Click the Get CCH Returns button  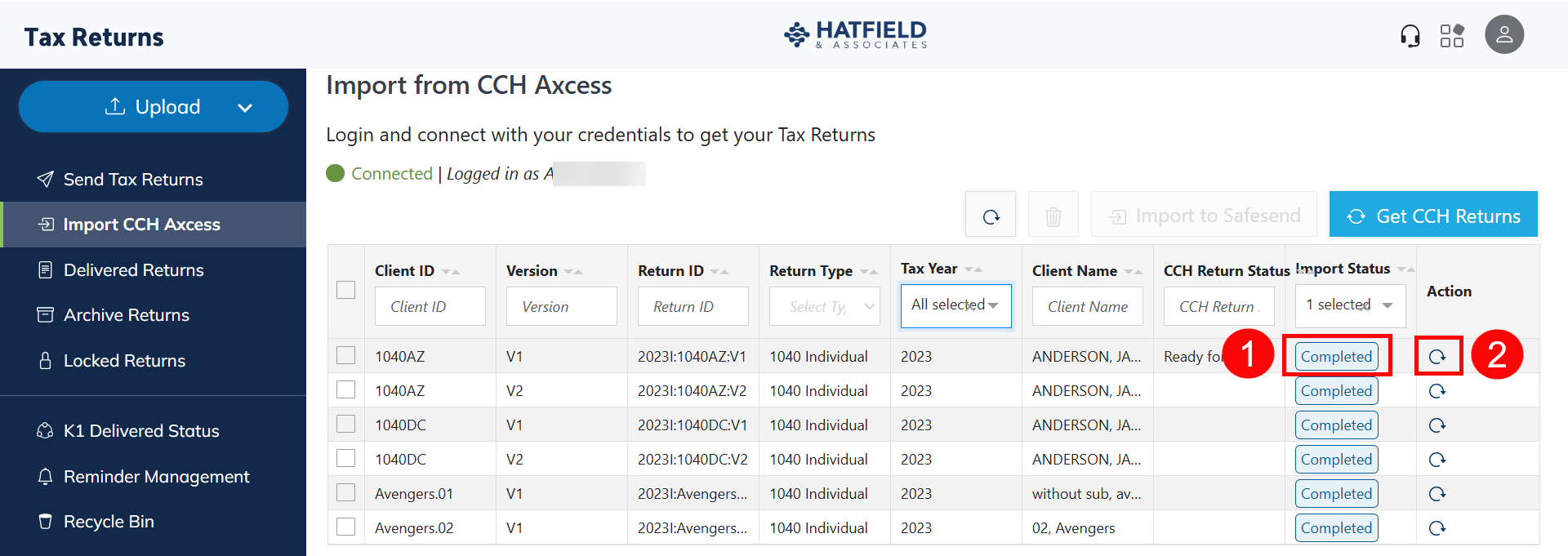point(1433,216)
